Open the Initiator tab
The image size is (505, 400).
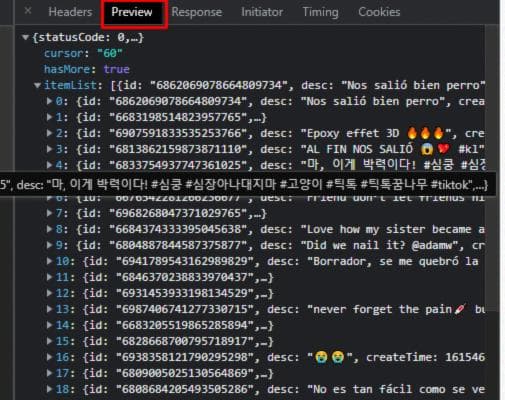262,12
